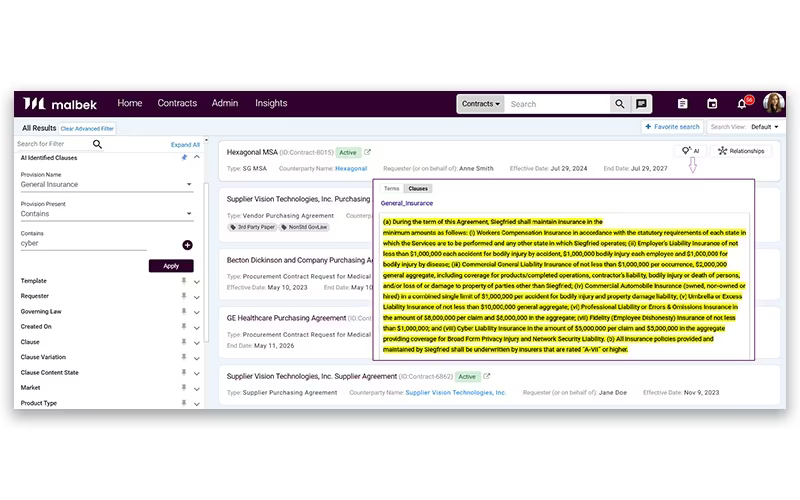The height and width of the screenshot is (500, 800).
Task: Pin the Clause Variation filter
Action: point(184,358)
